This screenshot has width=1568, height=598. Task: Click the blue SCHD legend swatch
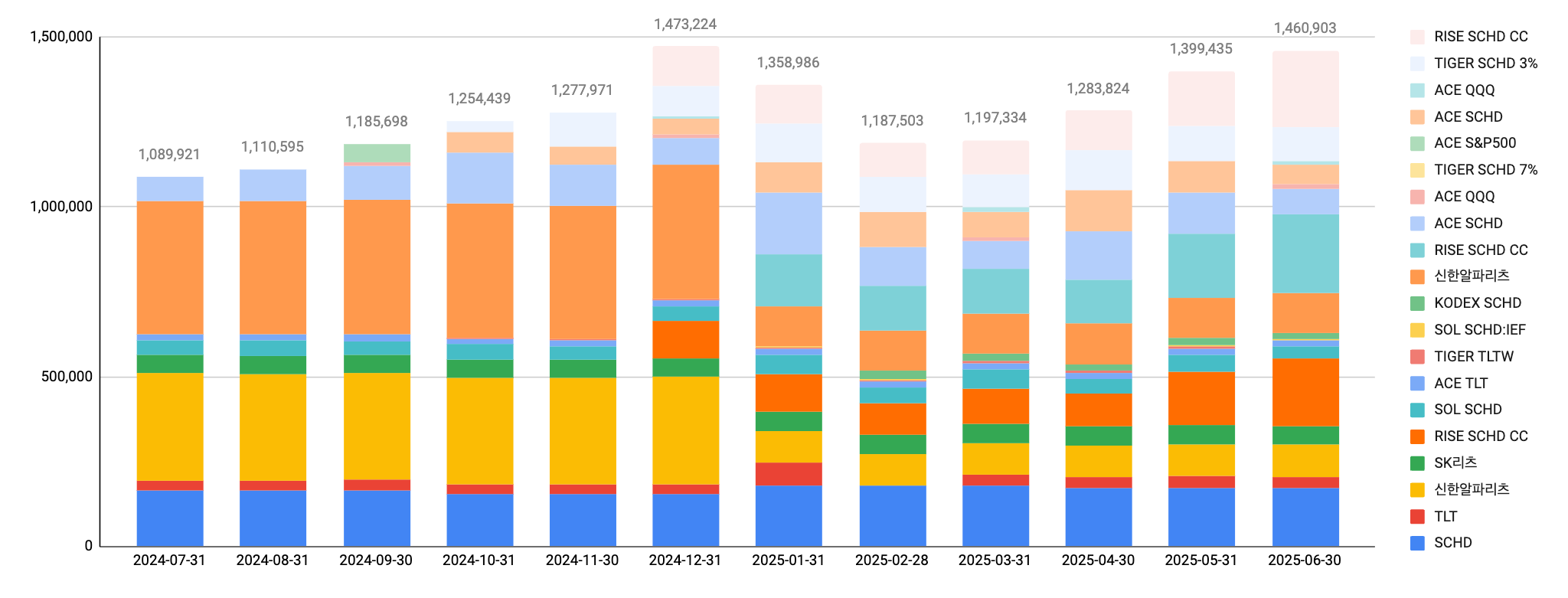(1417, 543)
